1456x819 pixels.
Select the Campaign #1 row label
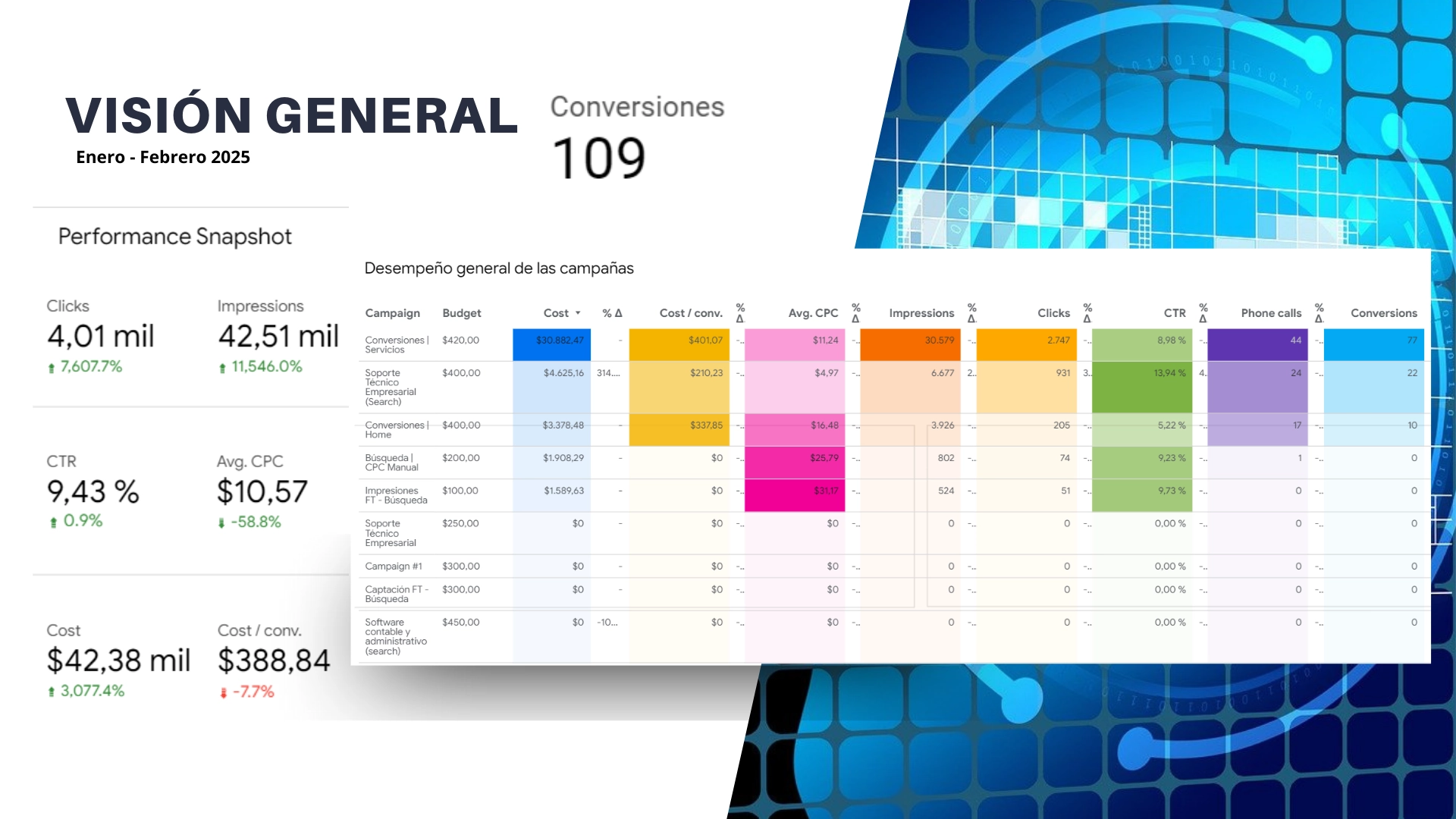tap(393, 566)
